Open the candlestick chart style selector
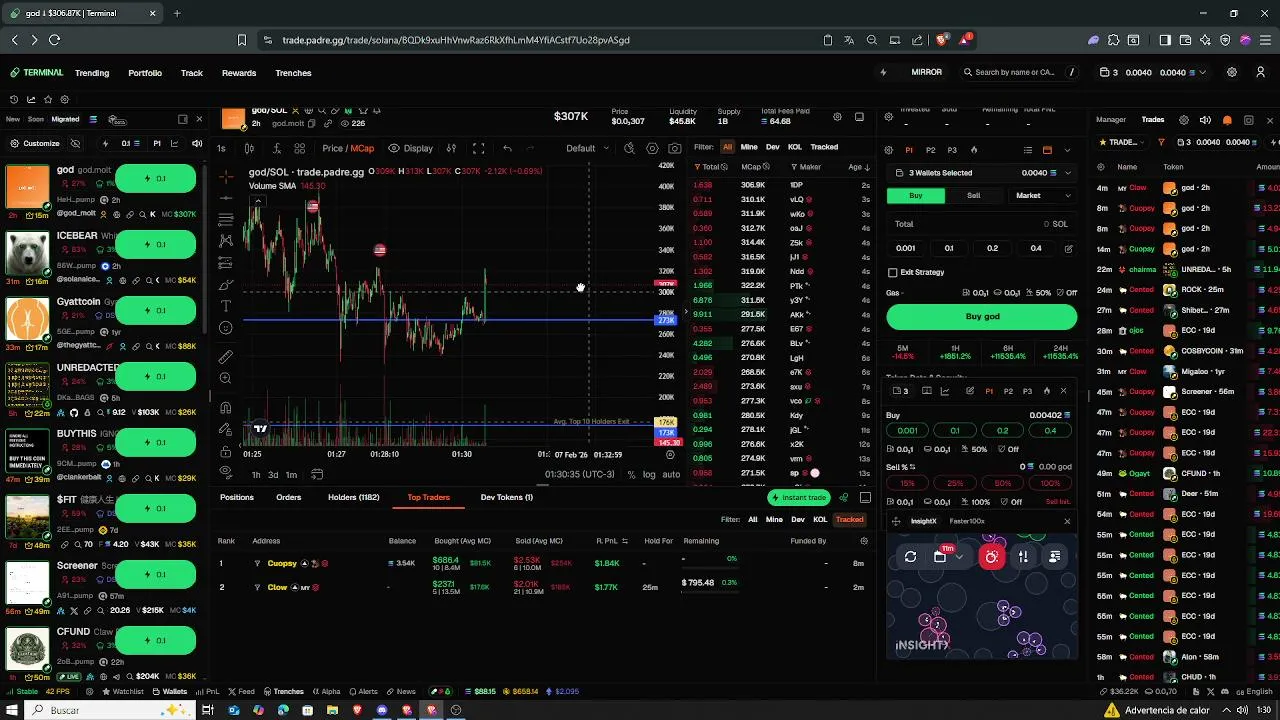Image resolution: width=1280 pixels, height=720 pixels. click(x=249, y=148)
